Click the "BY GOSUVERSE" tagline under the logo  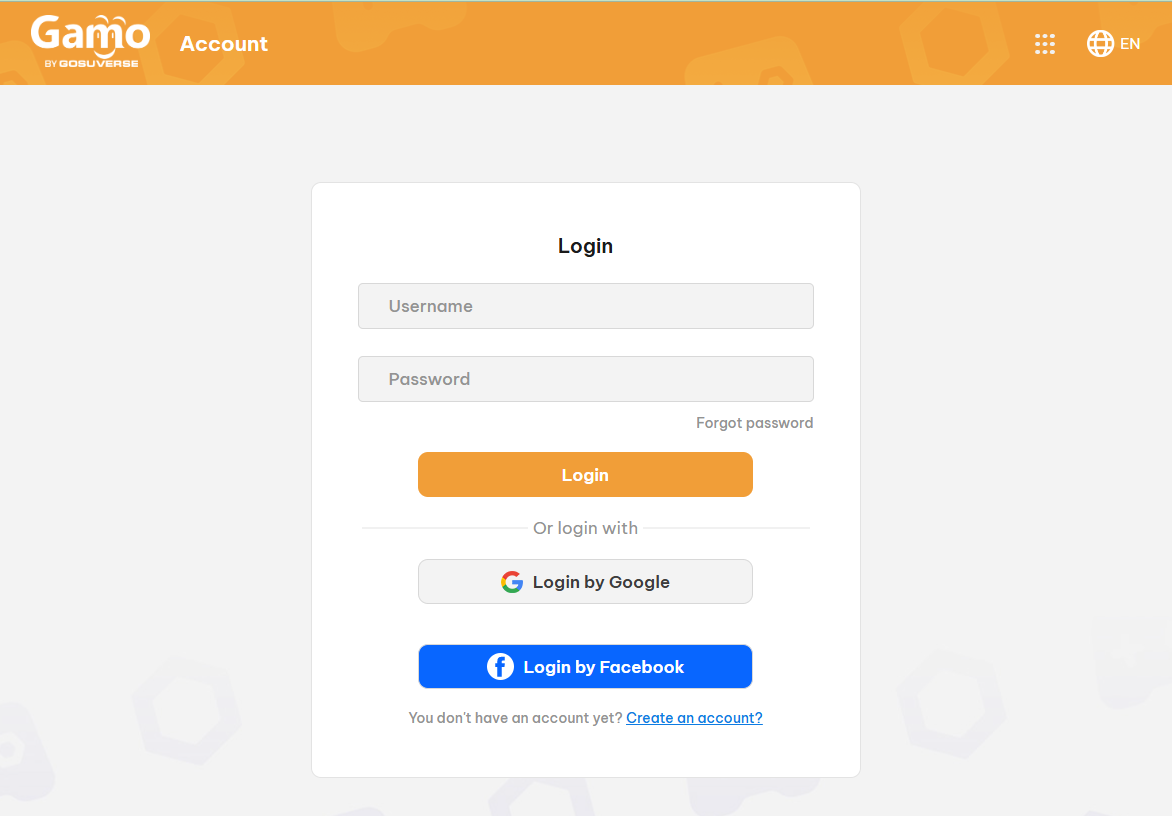click(91, 64)
